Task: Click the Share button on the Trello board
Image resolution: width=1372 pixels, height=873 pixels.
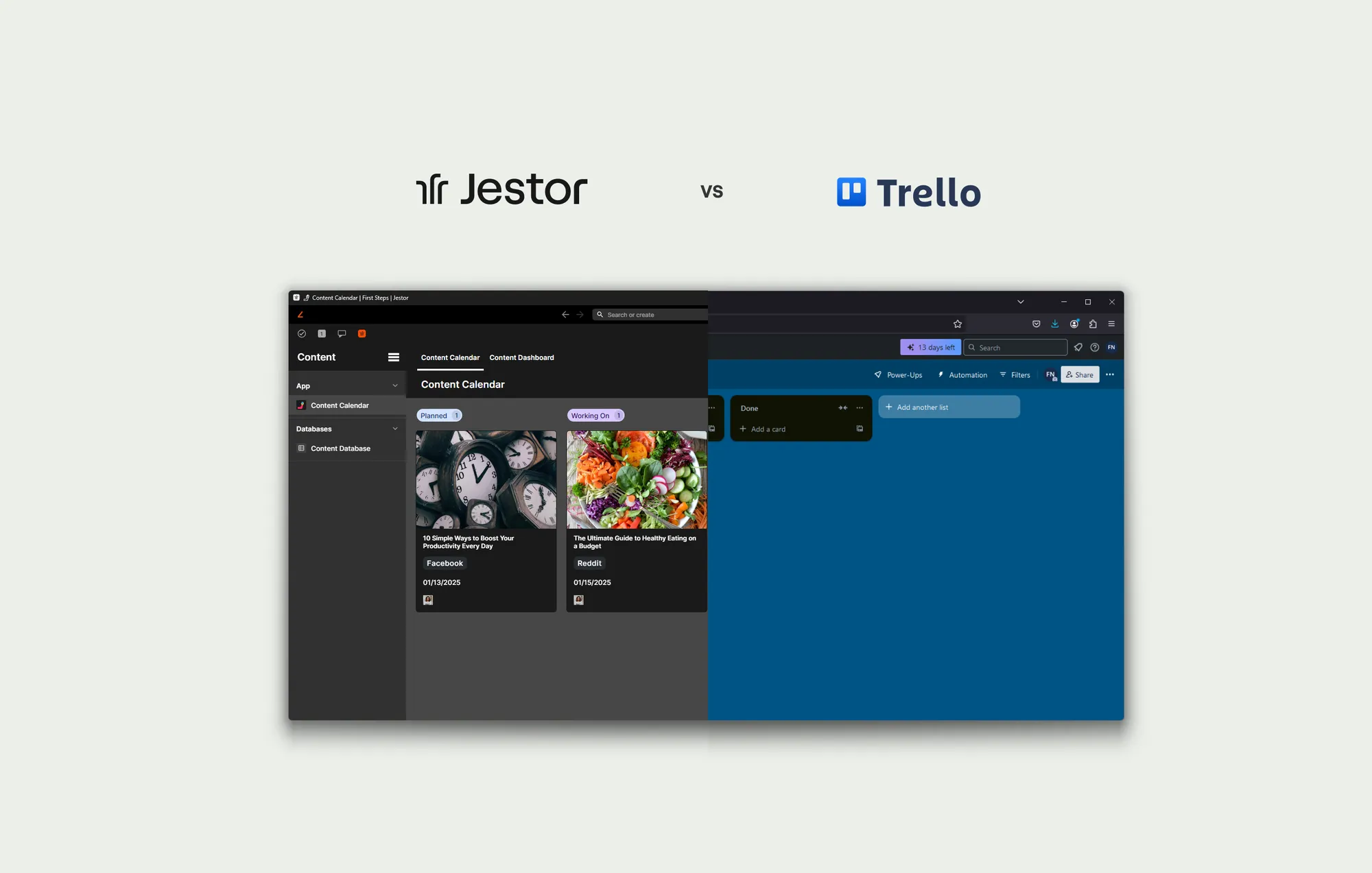Action: [x=1080, y=374]
